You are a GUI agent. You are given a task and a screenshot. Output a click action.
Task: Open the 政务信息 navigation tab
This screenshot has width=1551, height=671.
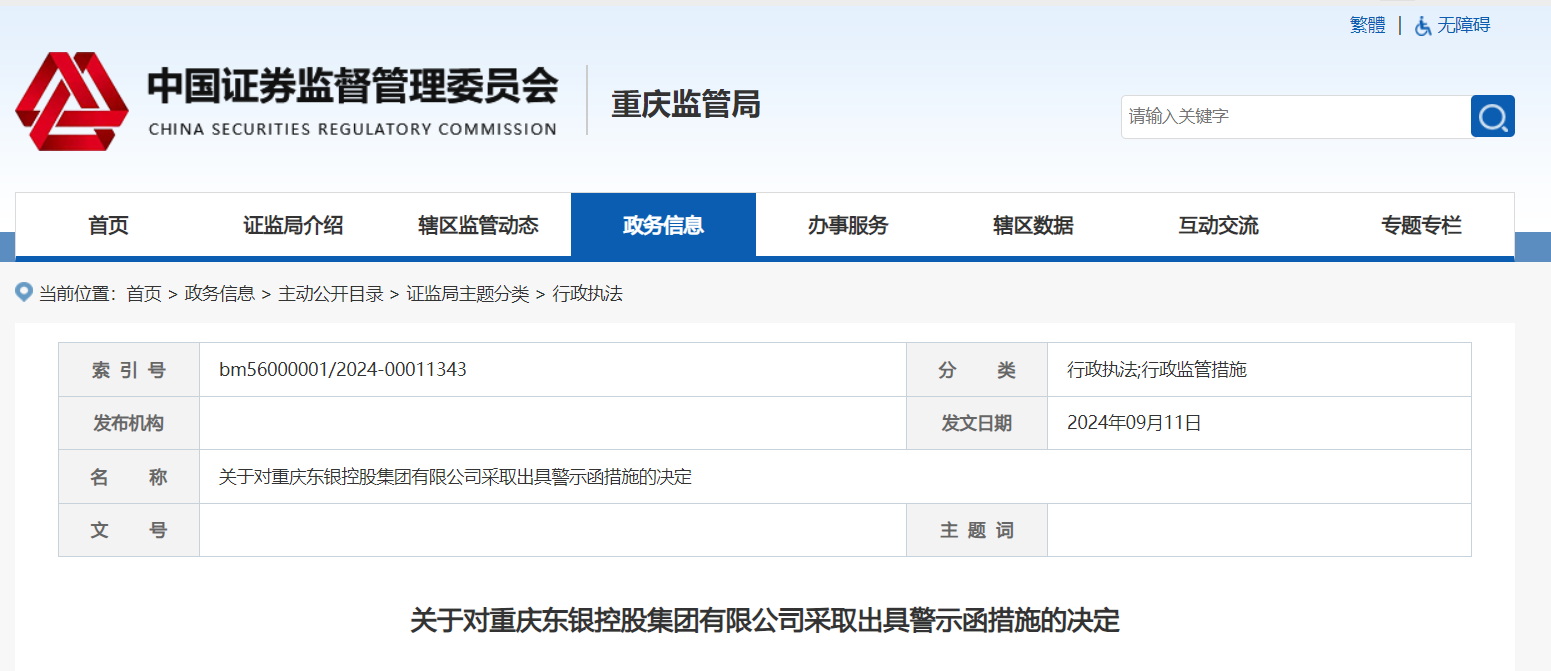coord(663,225)
